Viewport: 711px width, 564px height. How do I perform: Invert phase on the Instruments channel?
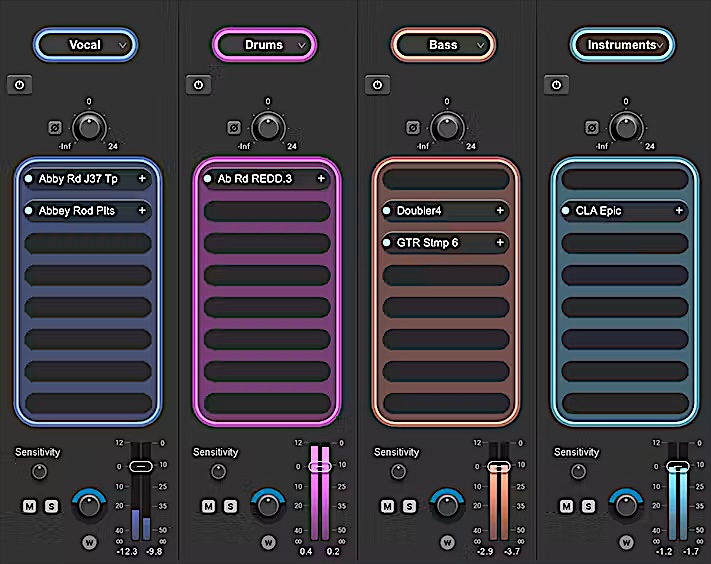click(x=592, y=128)
